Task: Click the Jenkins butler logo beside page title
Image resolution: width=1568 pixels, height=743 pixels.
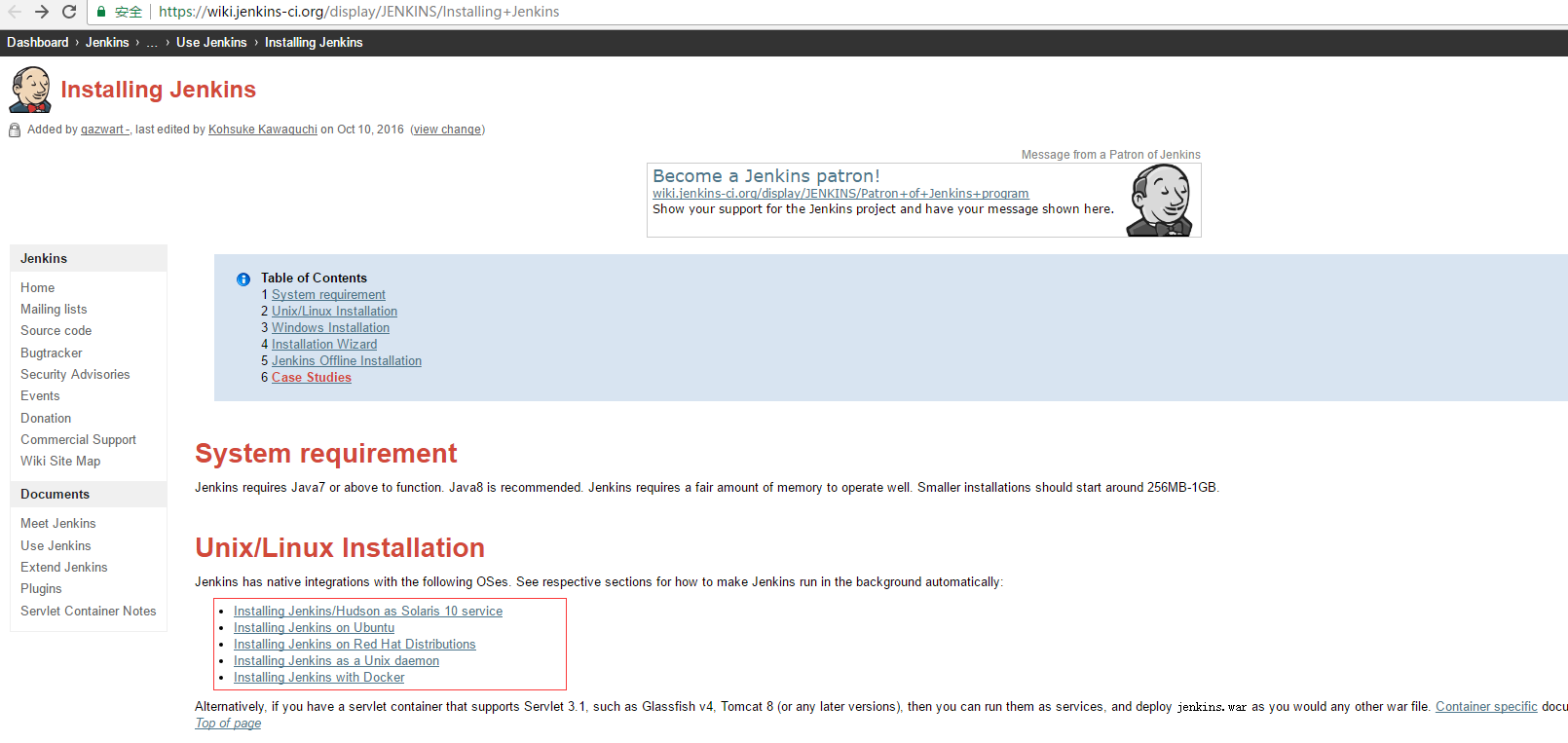Action: tap(30, 90)
